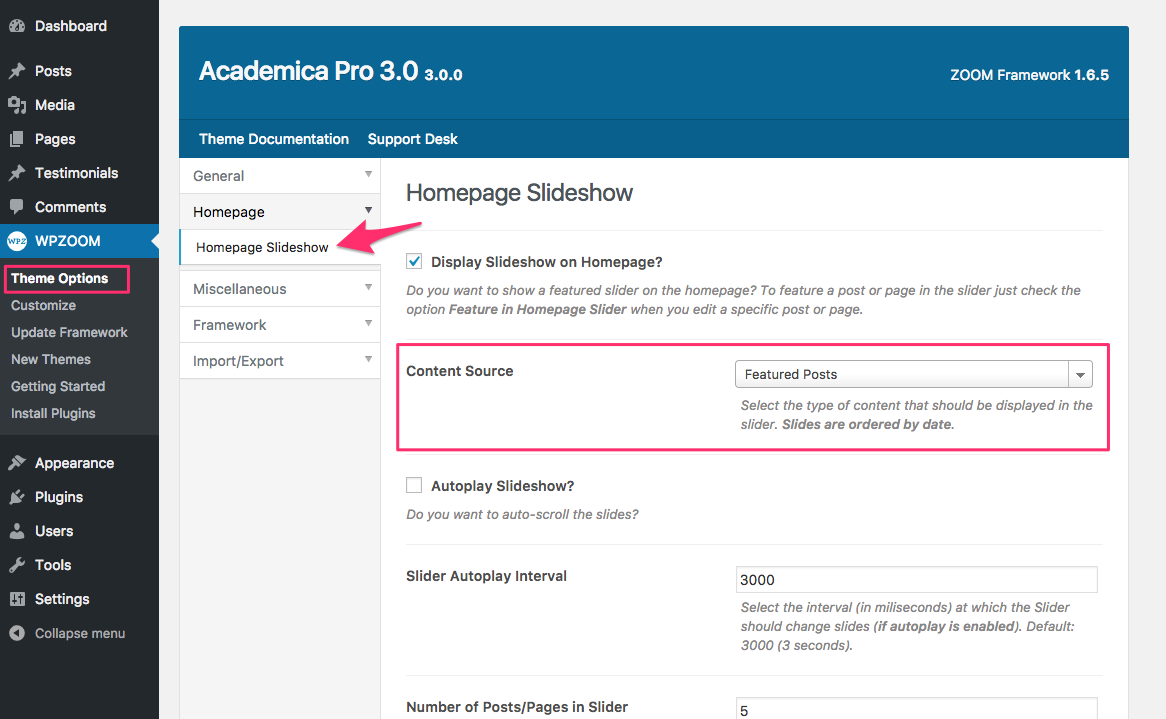Viewport: 1166px width, 719px height.
Task: Click the Users person icon
Action: point(17,531)
